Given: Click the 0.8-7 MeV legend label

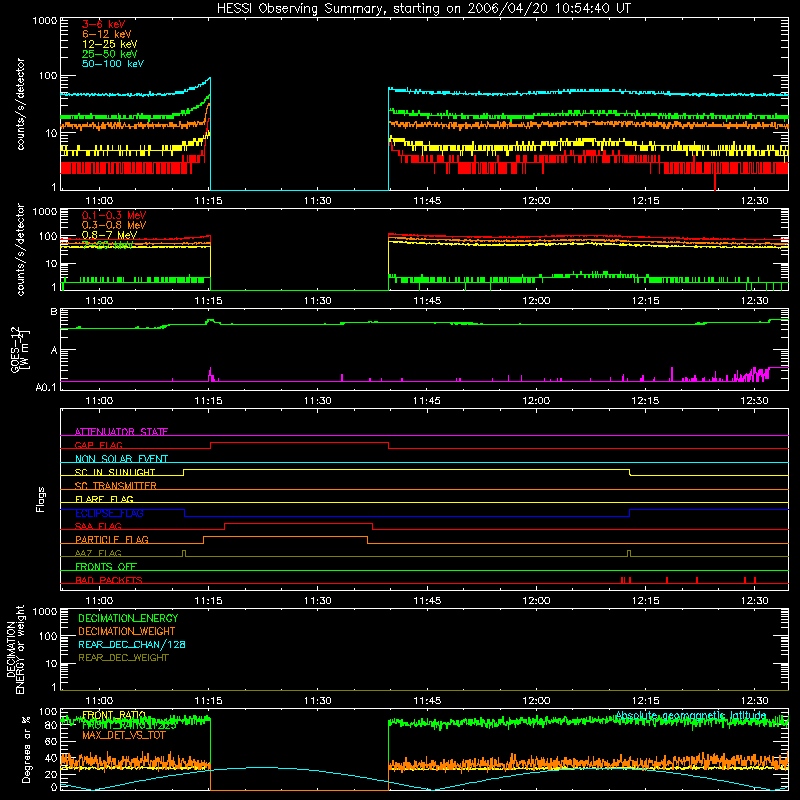Looking at the screenshot, I should pos(109,235).
